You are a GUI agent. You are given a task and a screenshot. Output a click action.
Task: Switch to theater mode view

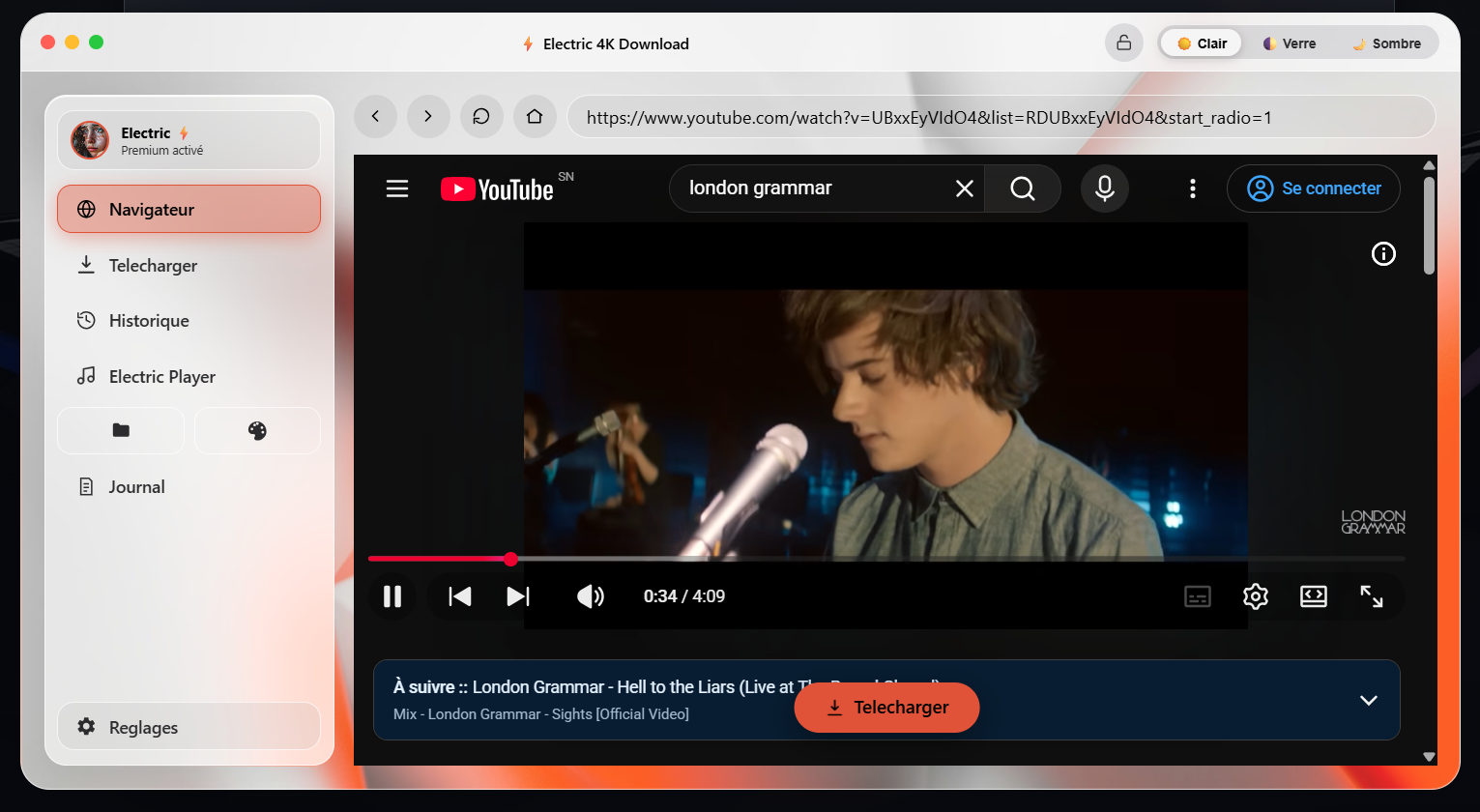coord(1314,596)
